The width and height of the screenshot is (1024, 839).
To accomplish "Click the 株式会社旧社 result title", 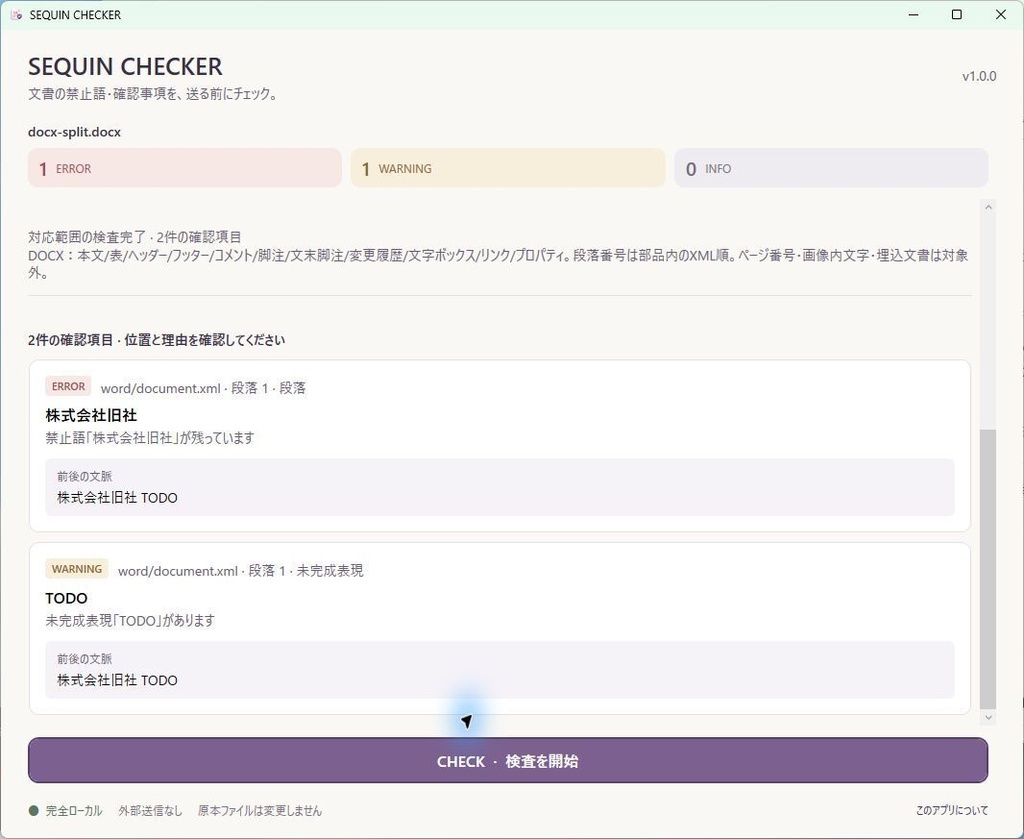I will (x=91, y=415).
